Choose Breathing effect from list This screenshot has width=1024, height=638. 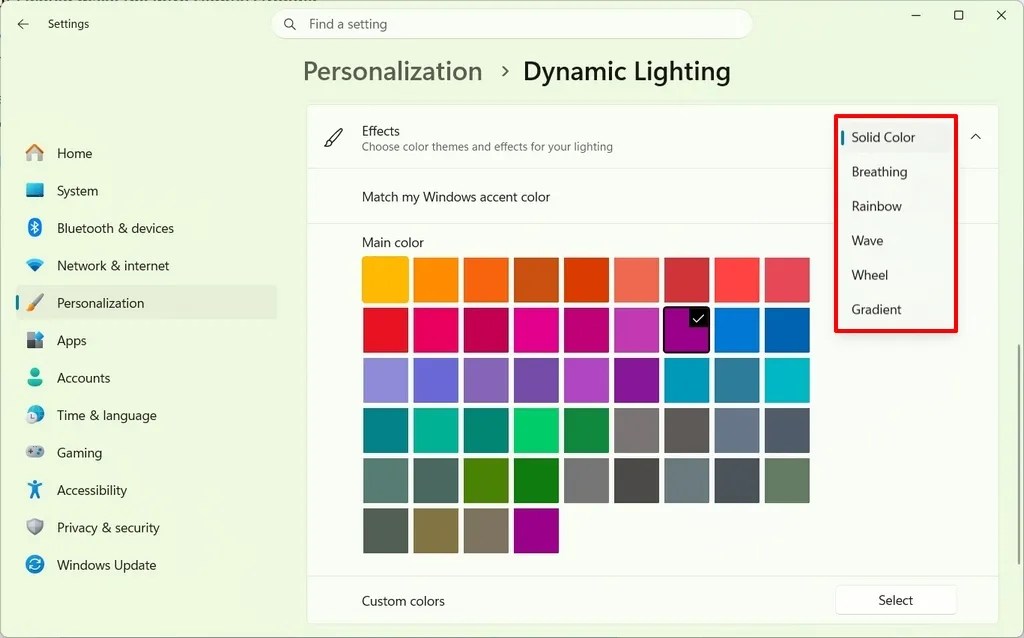click(x=895, y=172)
